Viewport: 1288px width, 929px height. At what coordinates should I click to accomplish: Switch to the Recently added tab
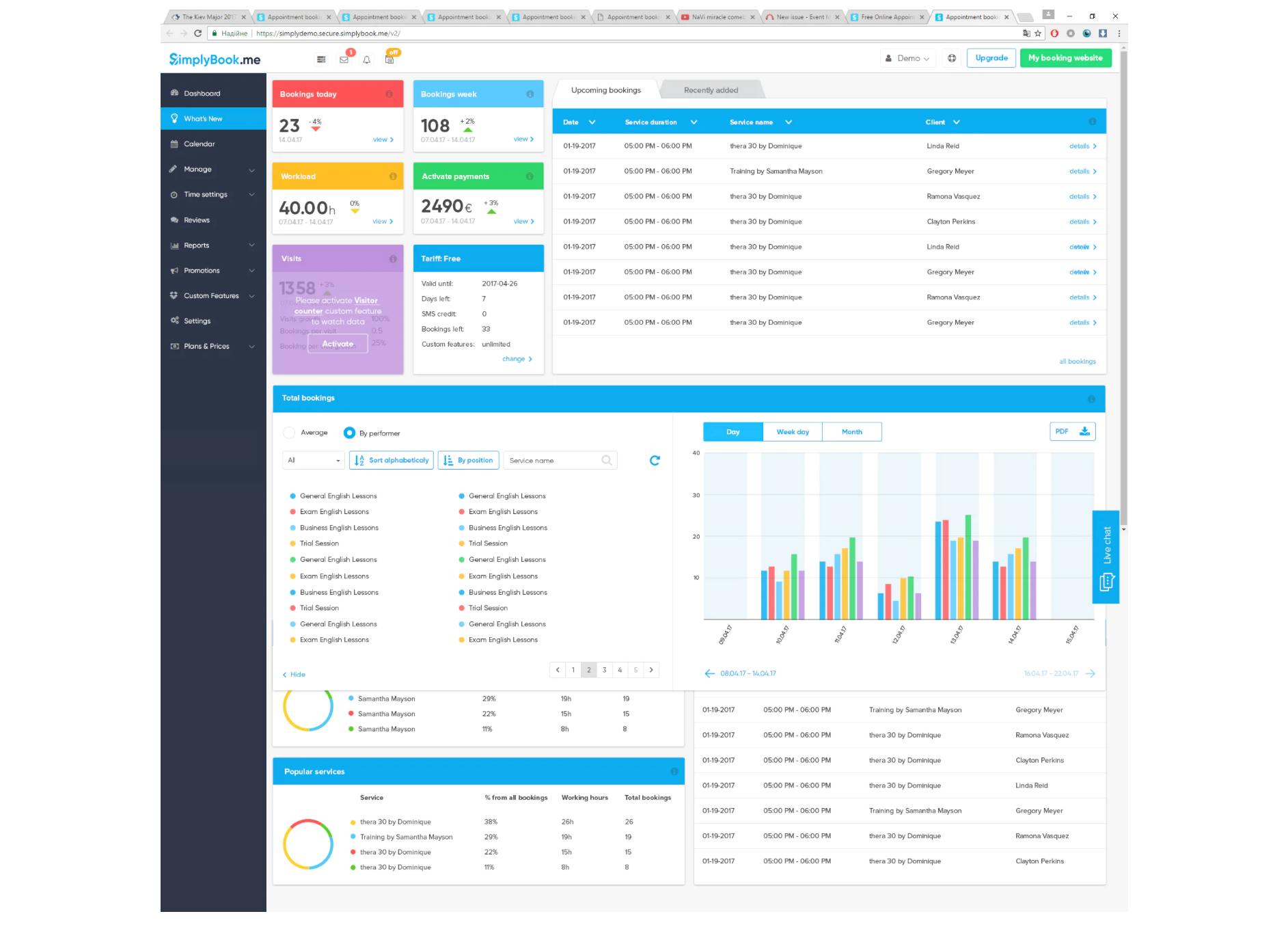tap(711, 89)
